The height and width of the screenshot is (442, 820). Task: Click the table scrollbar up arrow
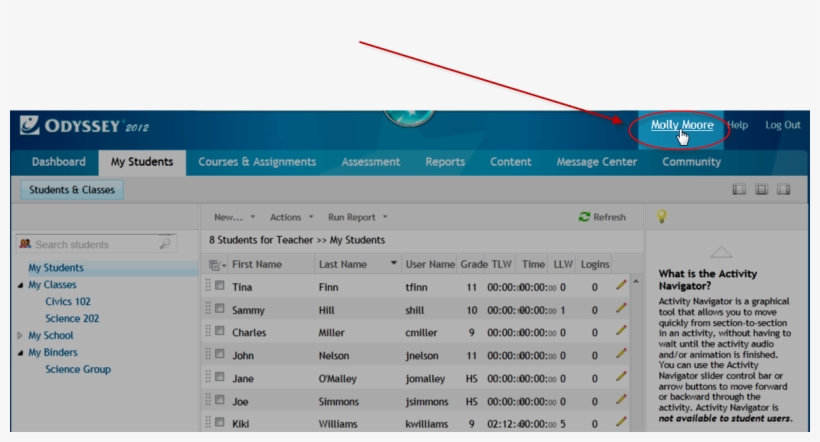point(636,281)
